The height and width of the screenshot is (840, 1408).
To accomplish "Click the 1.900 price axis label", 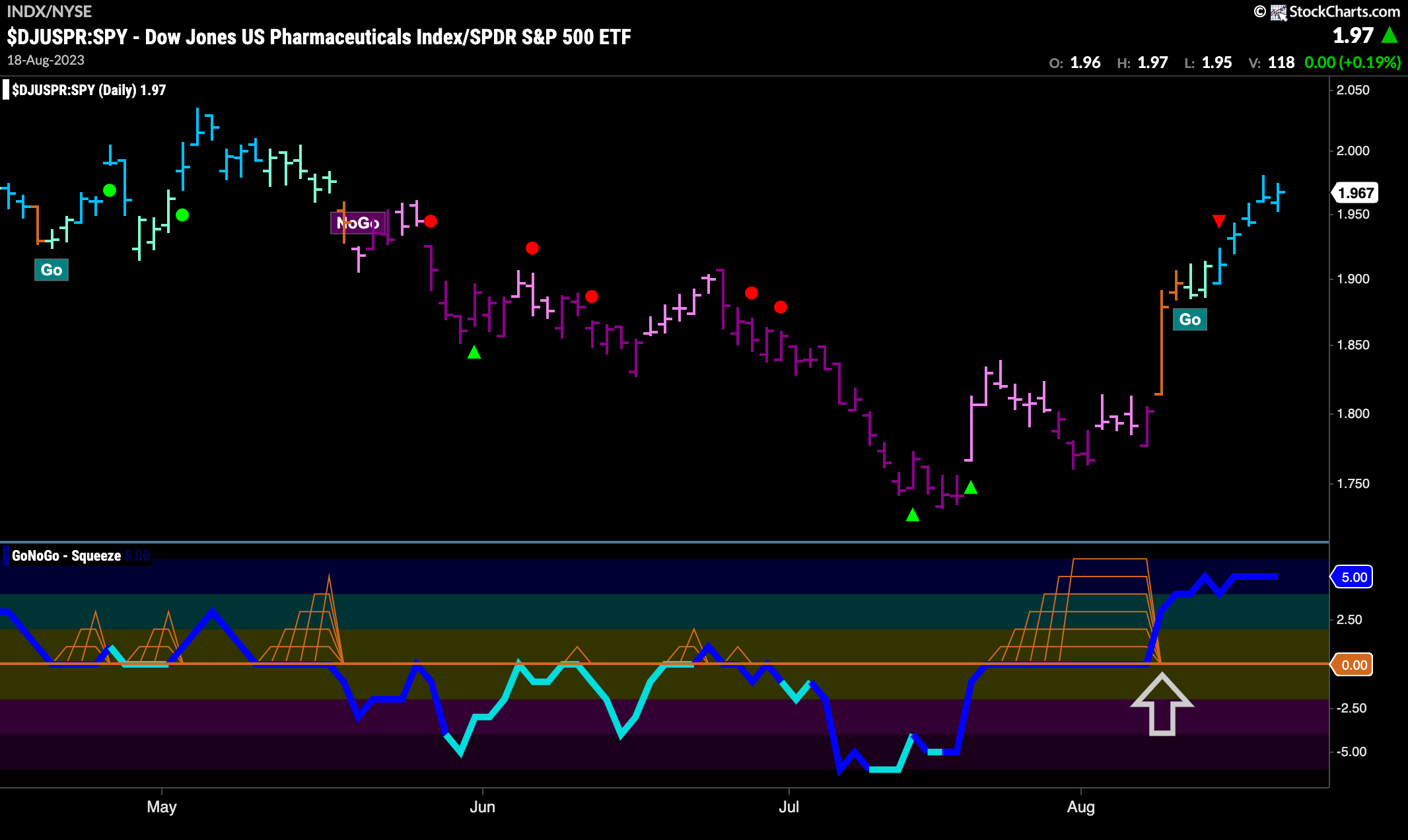I will pyautogui.click(x=1353, y=279).
